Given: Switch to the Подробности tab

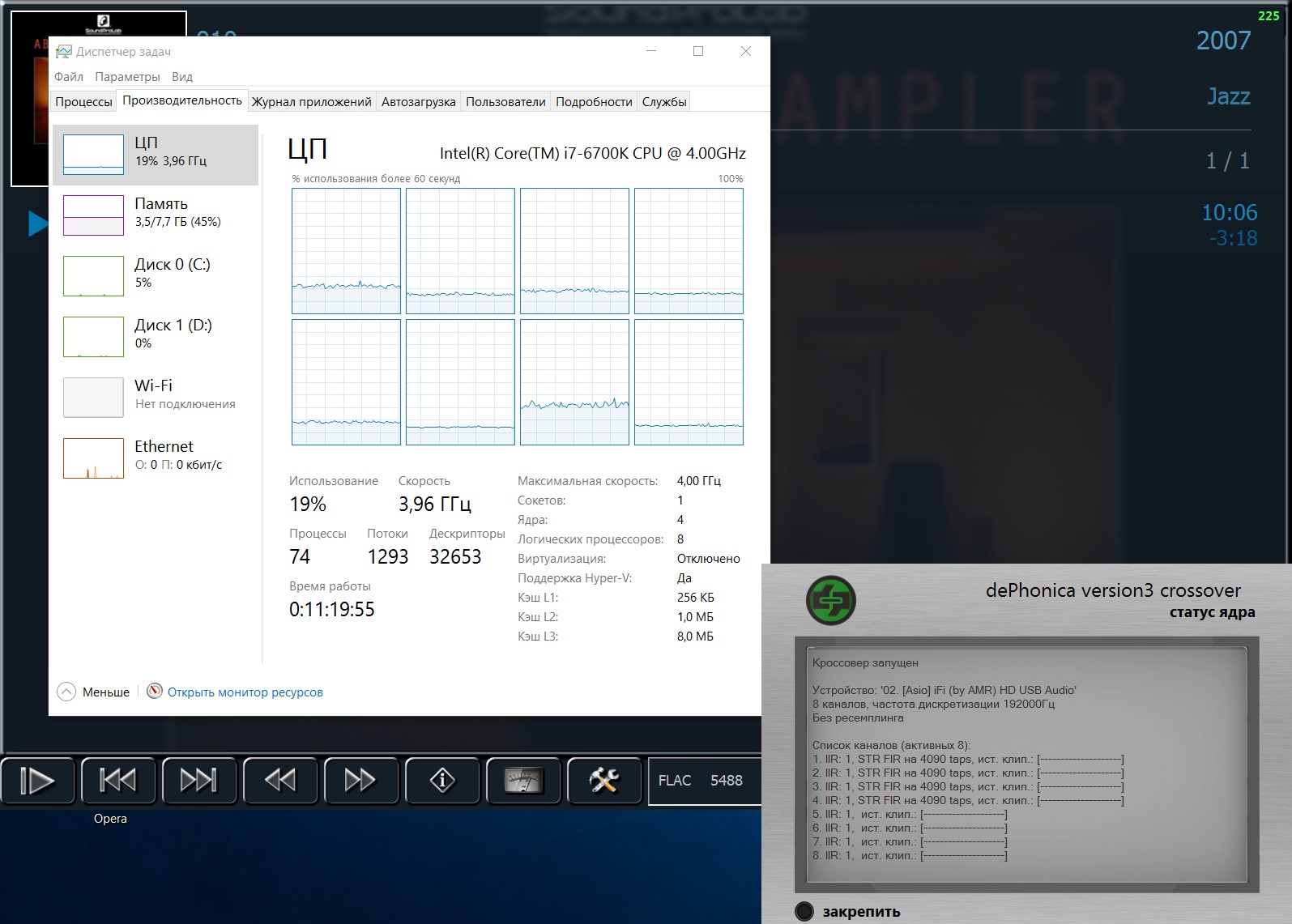Looking at the screenshot, I should click(594, 102).
